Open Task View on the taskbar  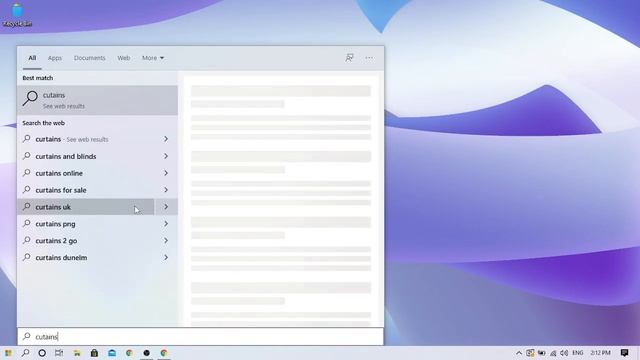pyautogui.click(x=59, y=353)
